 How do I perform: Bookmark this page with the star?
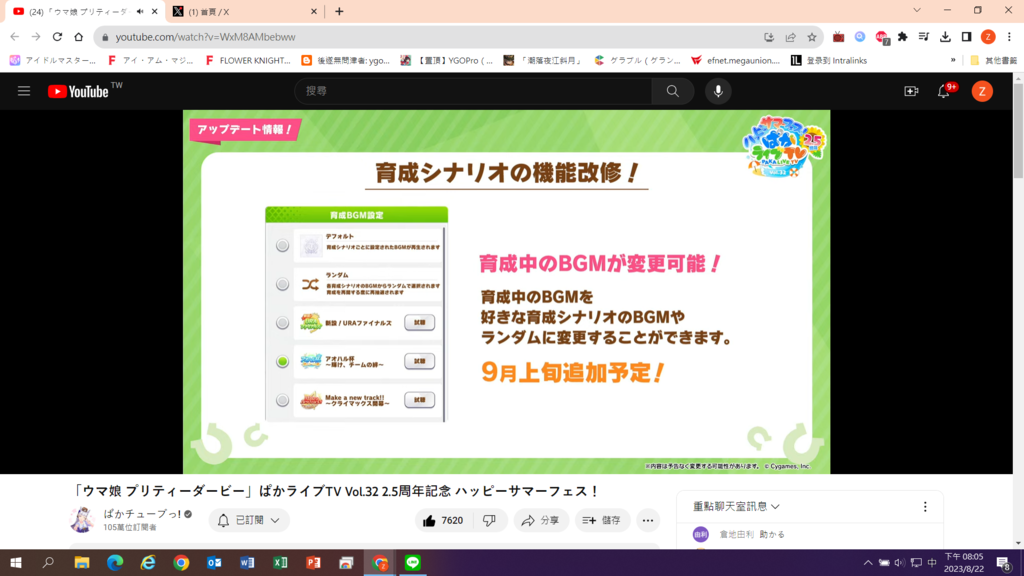[x=812, y=37]
